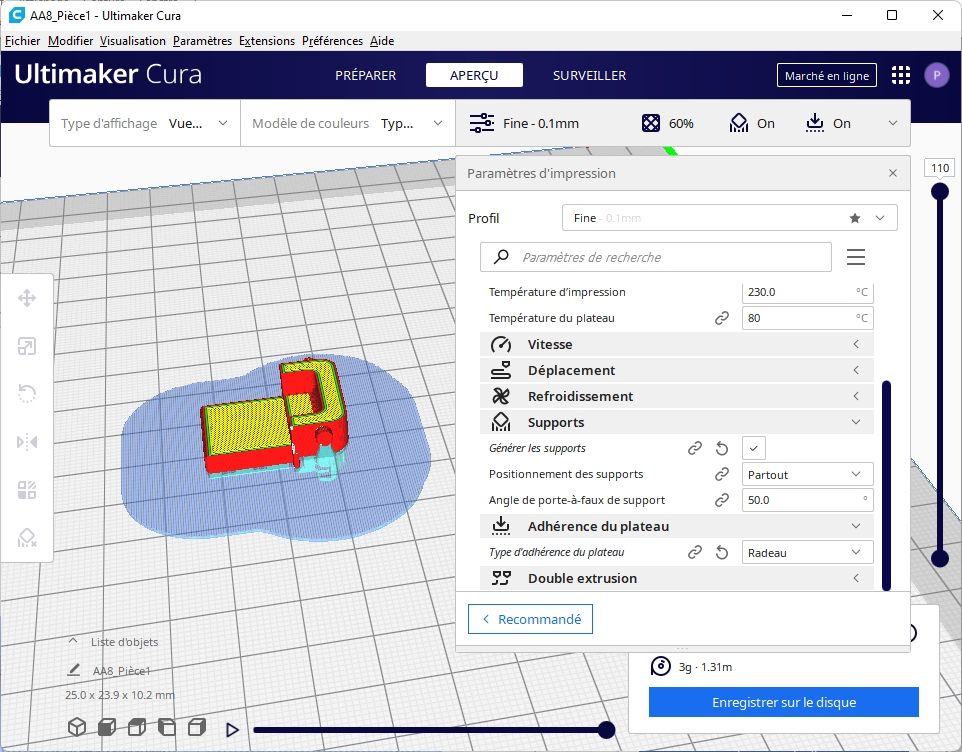Select the Scale tool in left toolbar

pos(27,347)
